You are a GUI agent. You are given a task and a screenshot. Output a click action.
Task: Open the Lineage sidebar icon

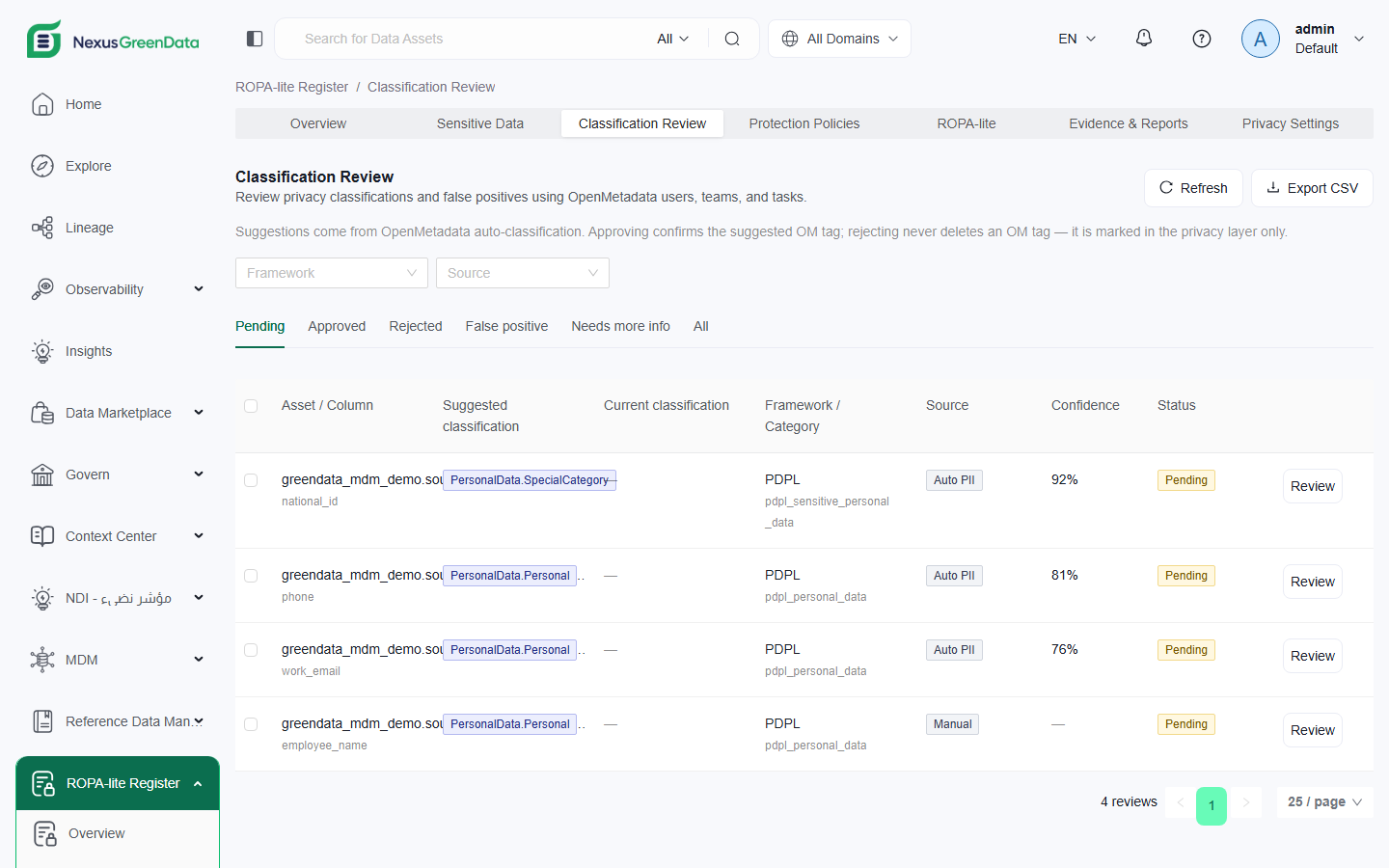tap(42, 228)
